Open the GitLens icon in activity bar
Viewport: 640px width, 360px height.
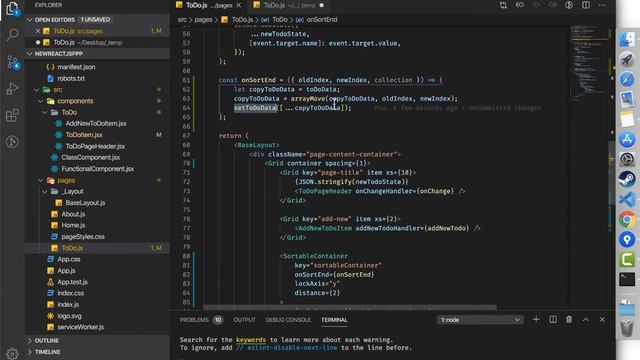coord(12,142)
